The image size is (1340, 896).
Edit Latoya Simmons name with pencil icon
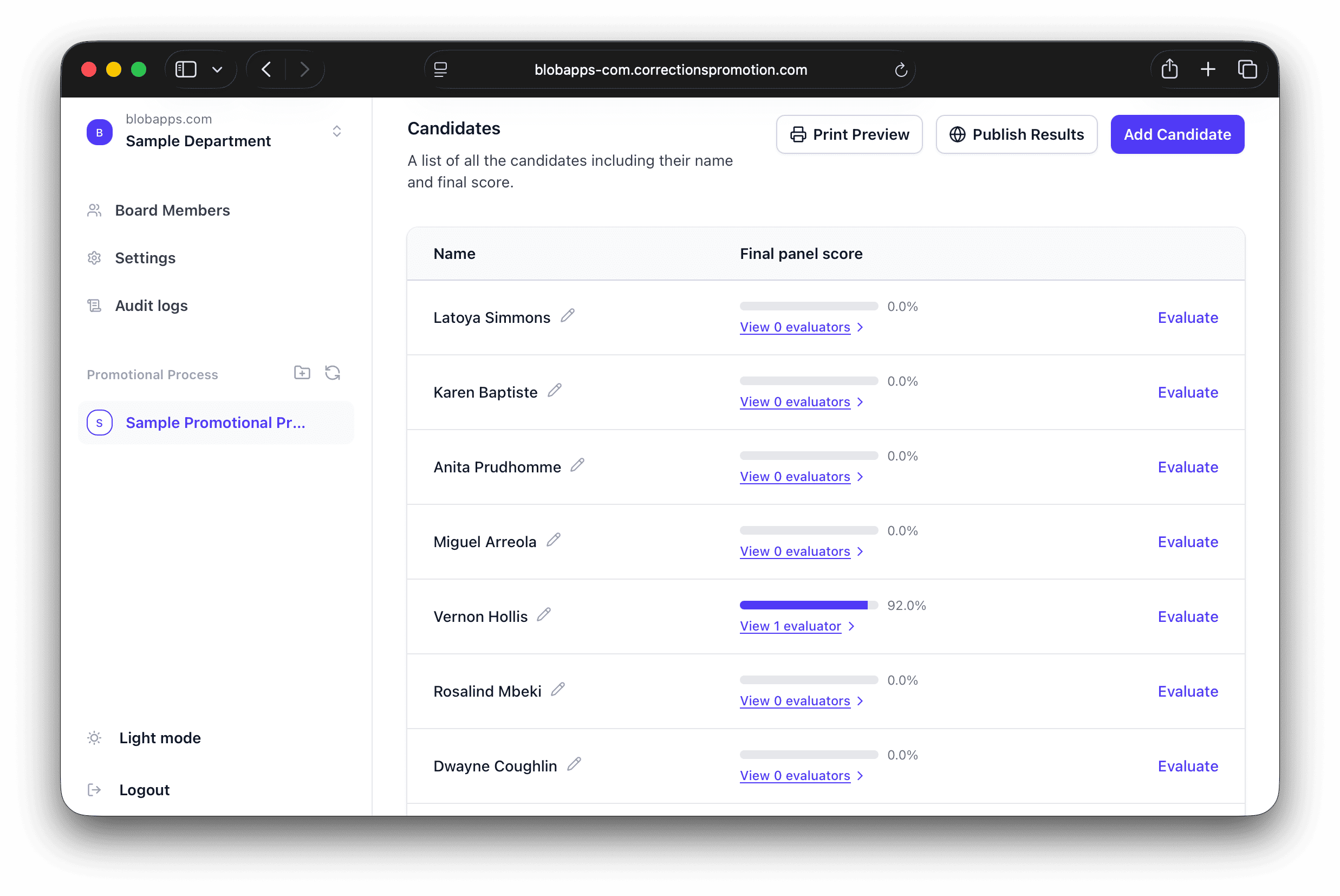coord(567,315)
